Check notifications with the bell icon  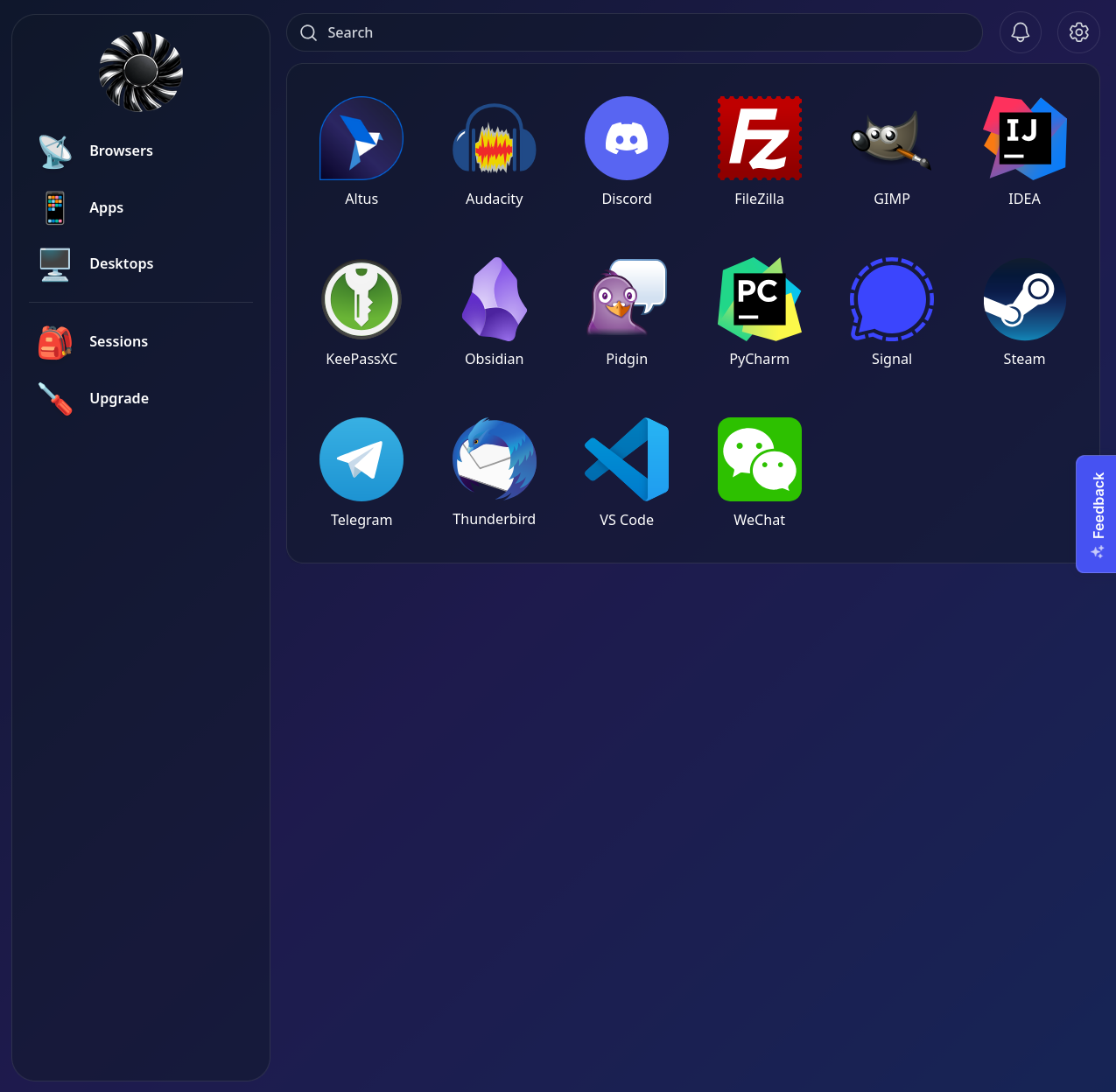tap(1021, 32)
